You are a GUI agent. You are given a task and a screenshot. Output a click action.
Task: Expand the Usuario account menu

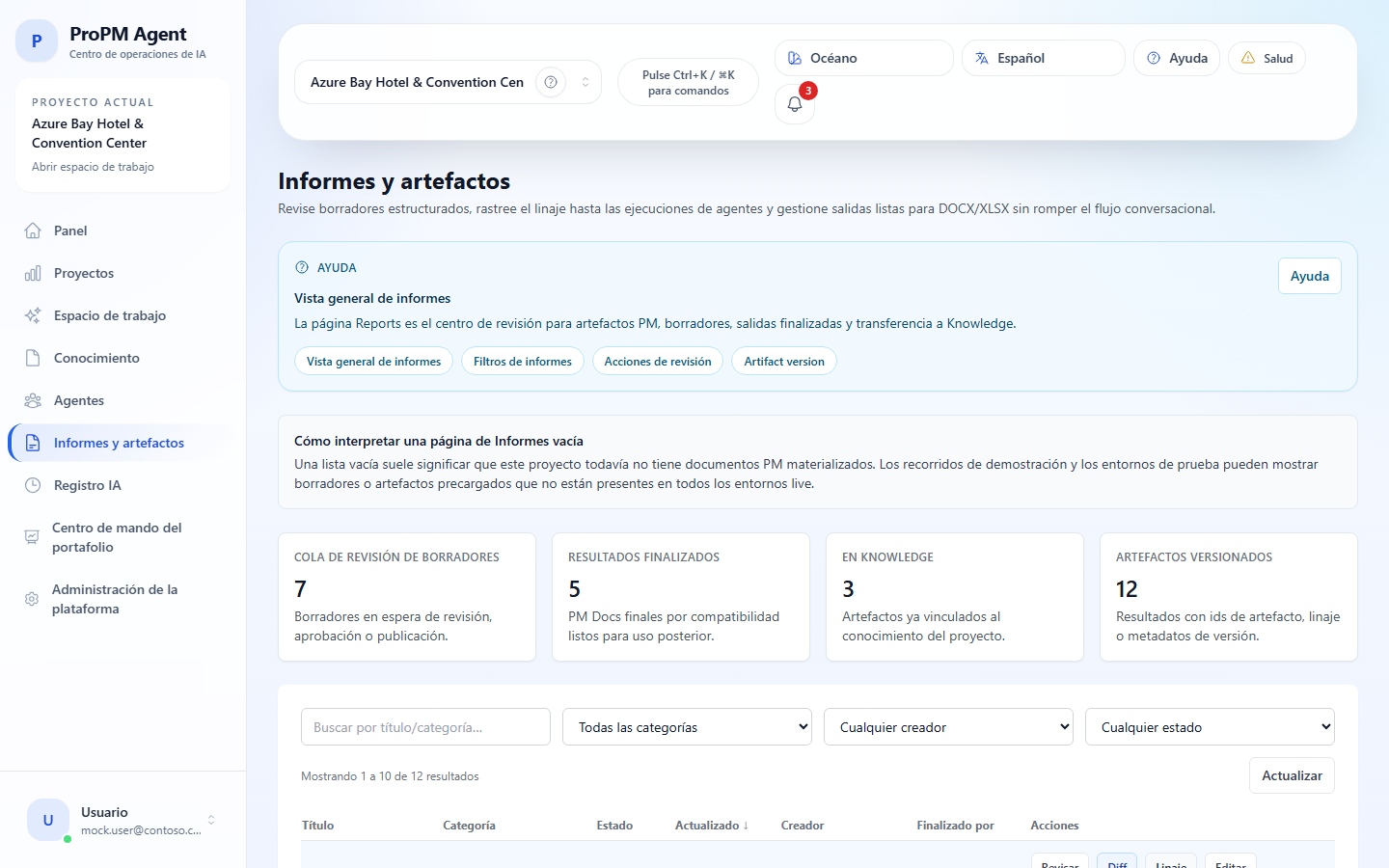(211, 821)
